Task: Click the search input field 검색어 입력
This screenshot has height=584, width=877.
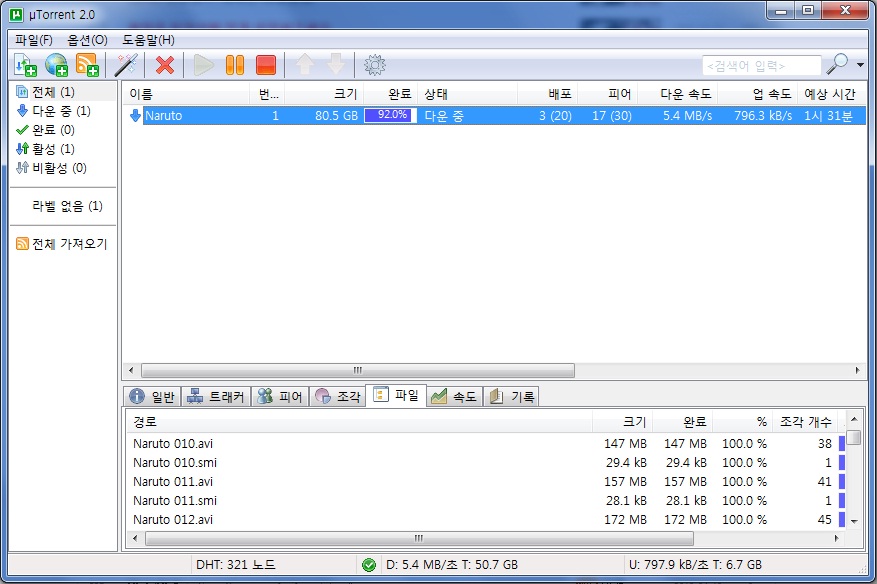Action: pyautogui.click(x=761, y=65)
